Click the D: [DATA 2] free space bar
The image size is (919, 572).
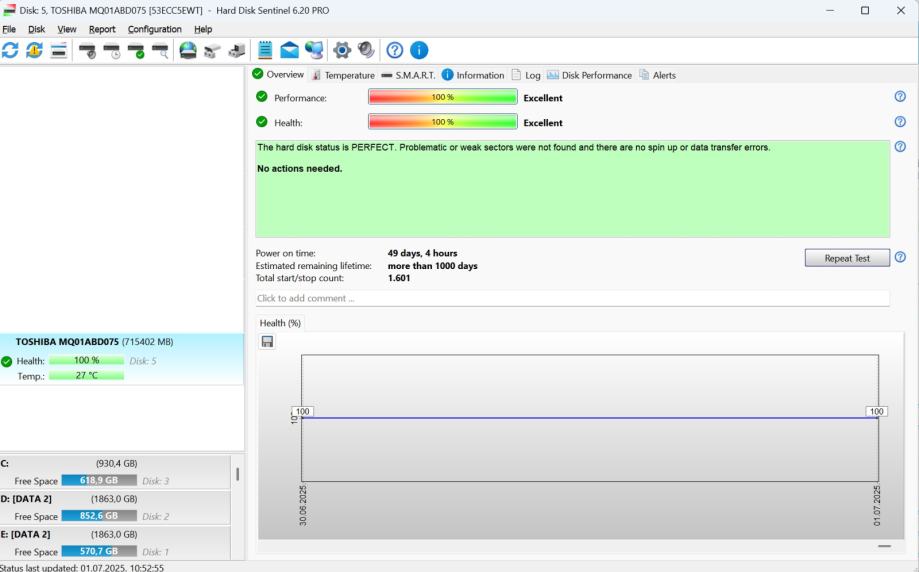pyautogui.click(x=99, y=516)
